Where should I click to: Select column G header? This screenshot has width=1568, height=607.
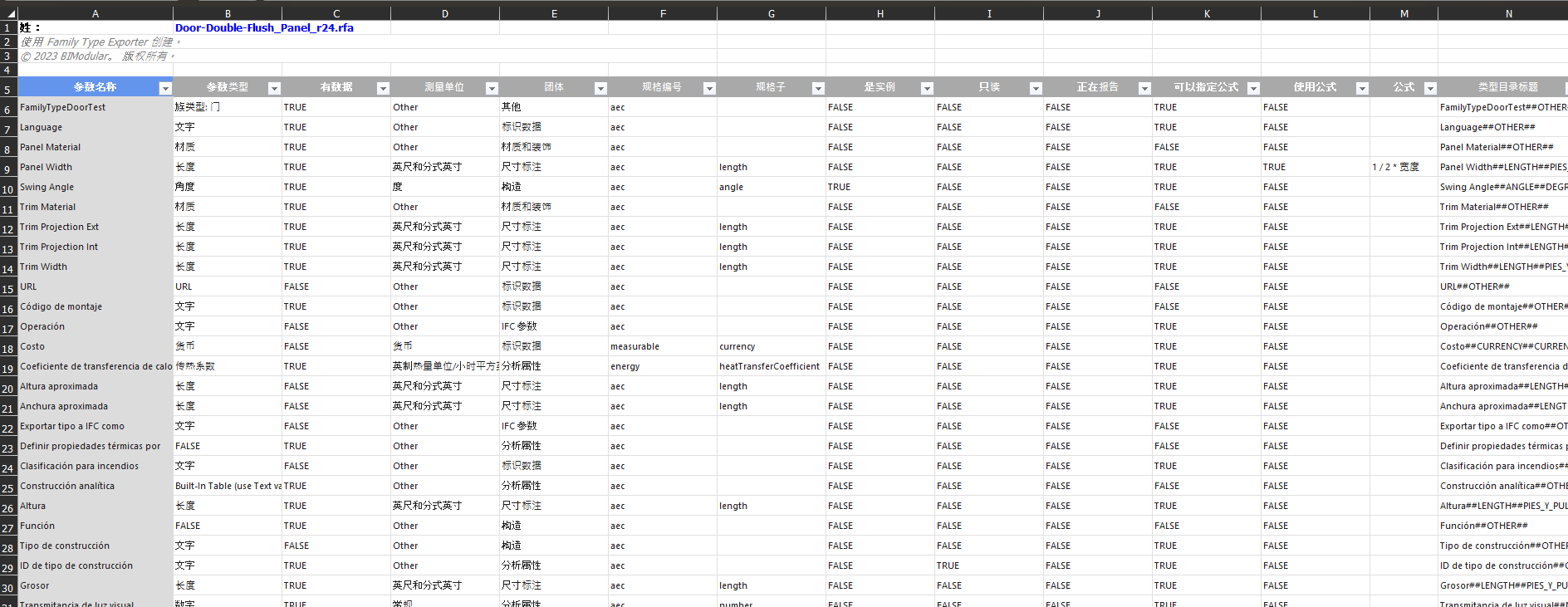click(772, 13)
